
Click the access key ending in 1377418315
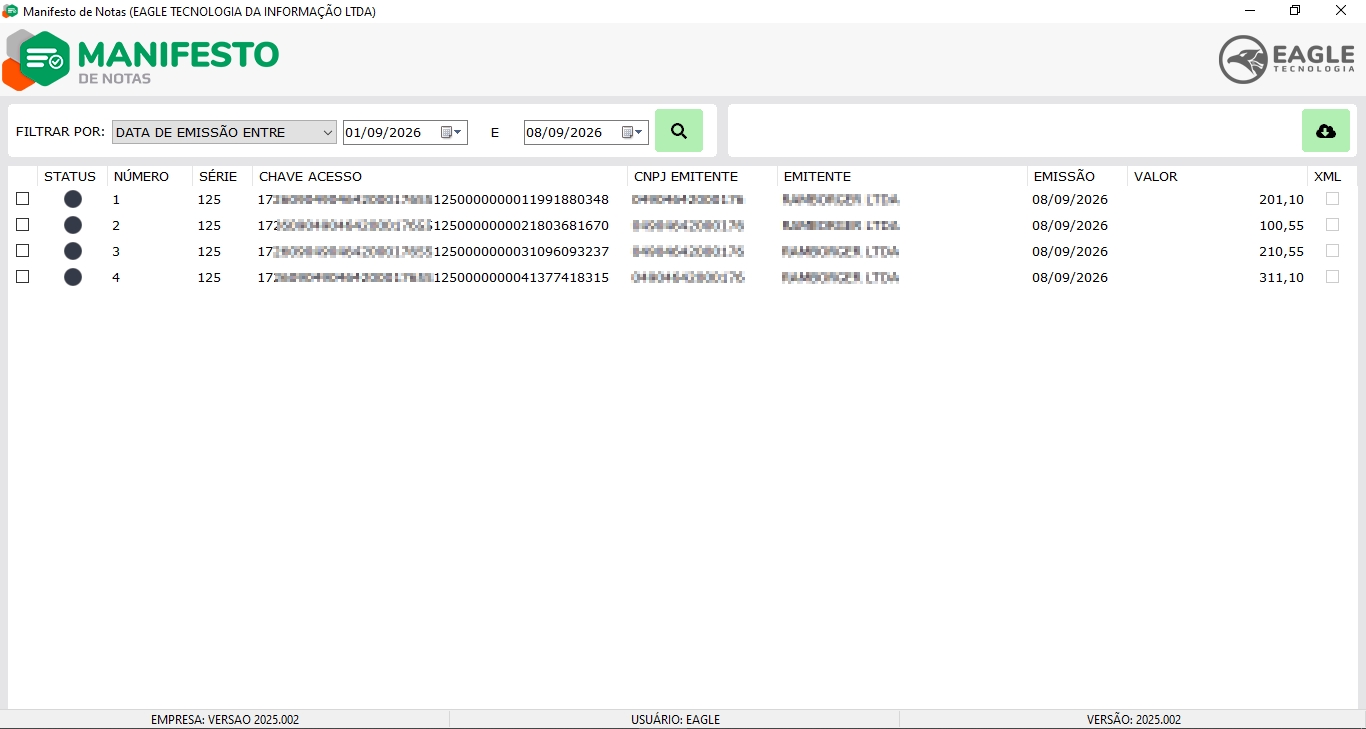pos(433,277)
